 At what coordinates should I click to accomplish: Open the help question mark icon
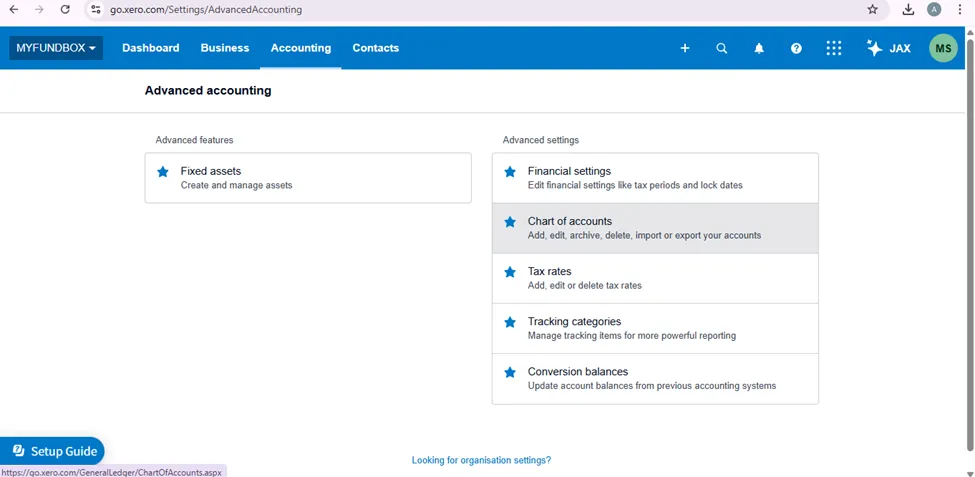796,48
